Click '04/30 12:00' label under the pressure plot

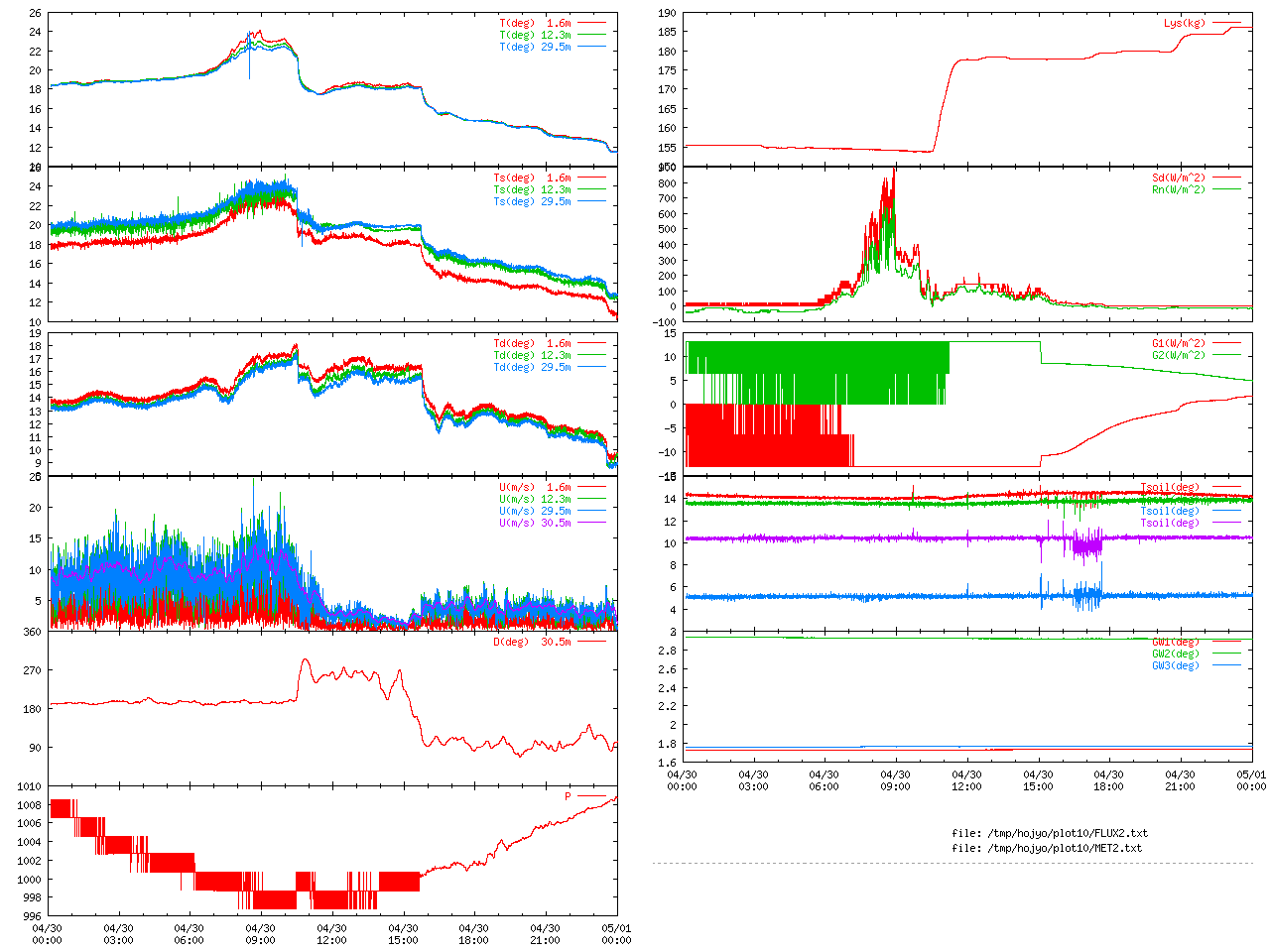[331, 934]
